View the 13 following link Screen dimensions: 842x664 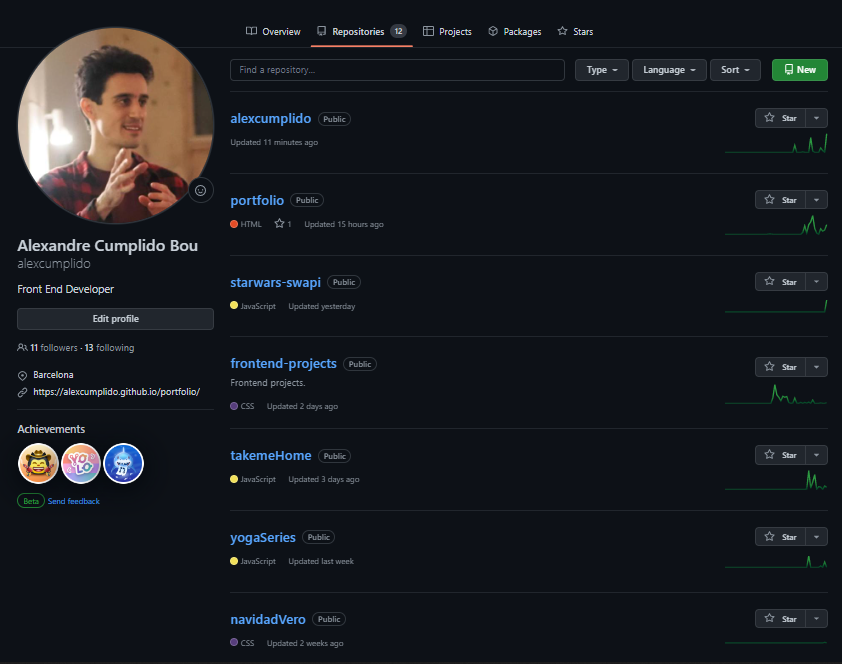110,348
